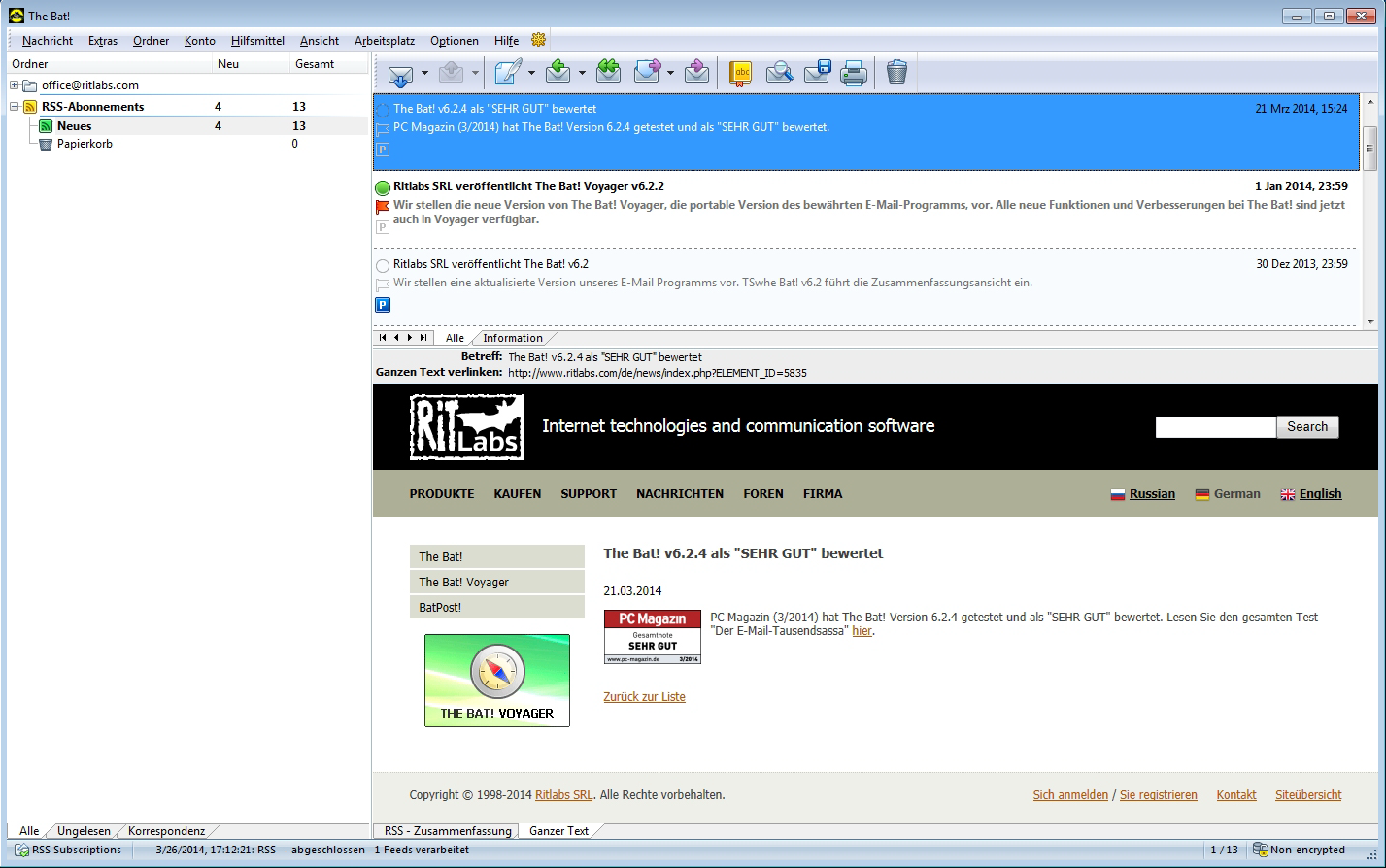The image size is (1386, 868).
Task: Click the message list vertical scrollbar thumb
Action: [1369, 146]
